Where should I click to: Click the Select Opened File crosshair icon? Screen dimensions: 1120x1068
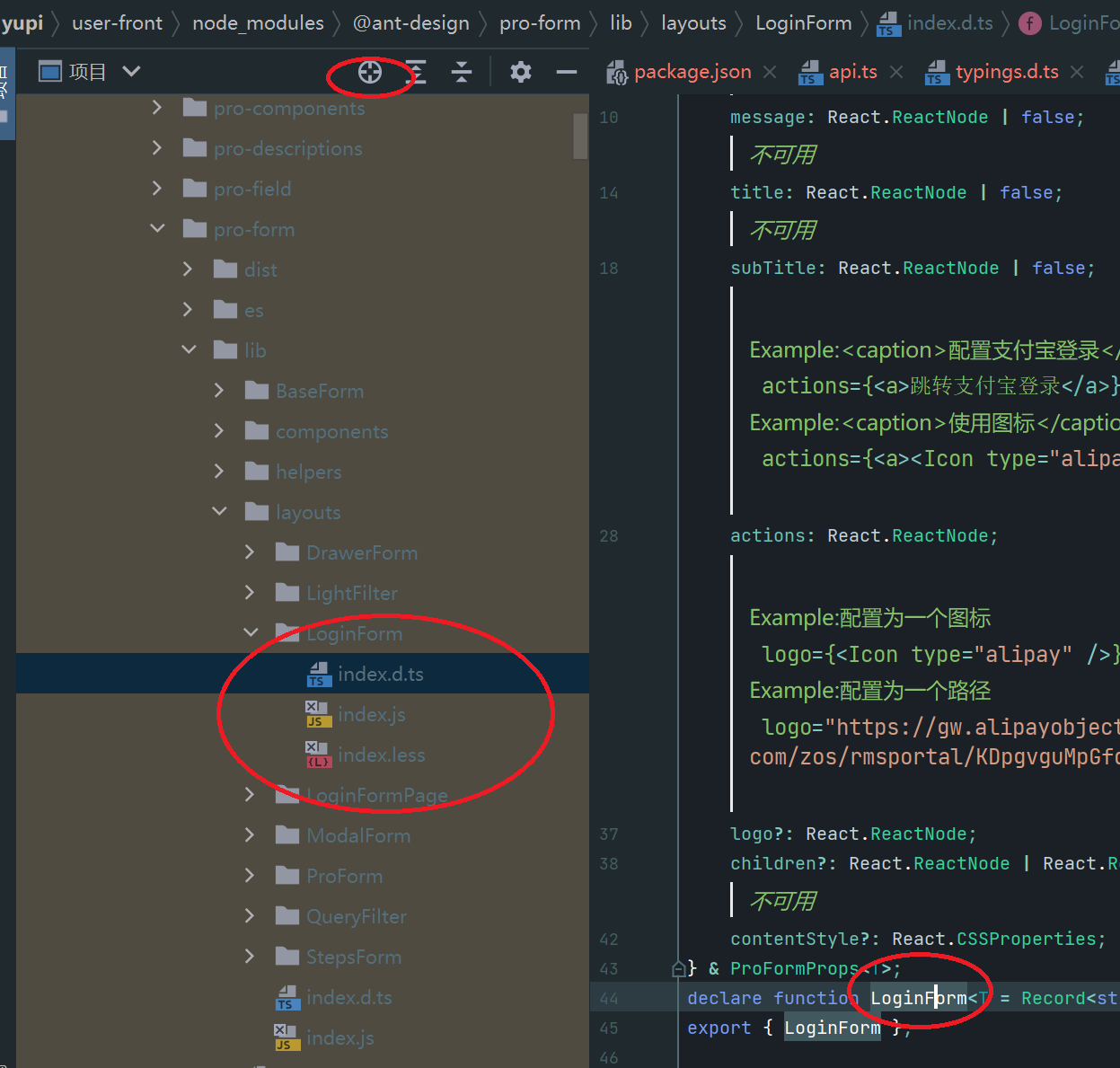(x=370, y=72)
